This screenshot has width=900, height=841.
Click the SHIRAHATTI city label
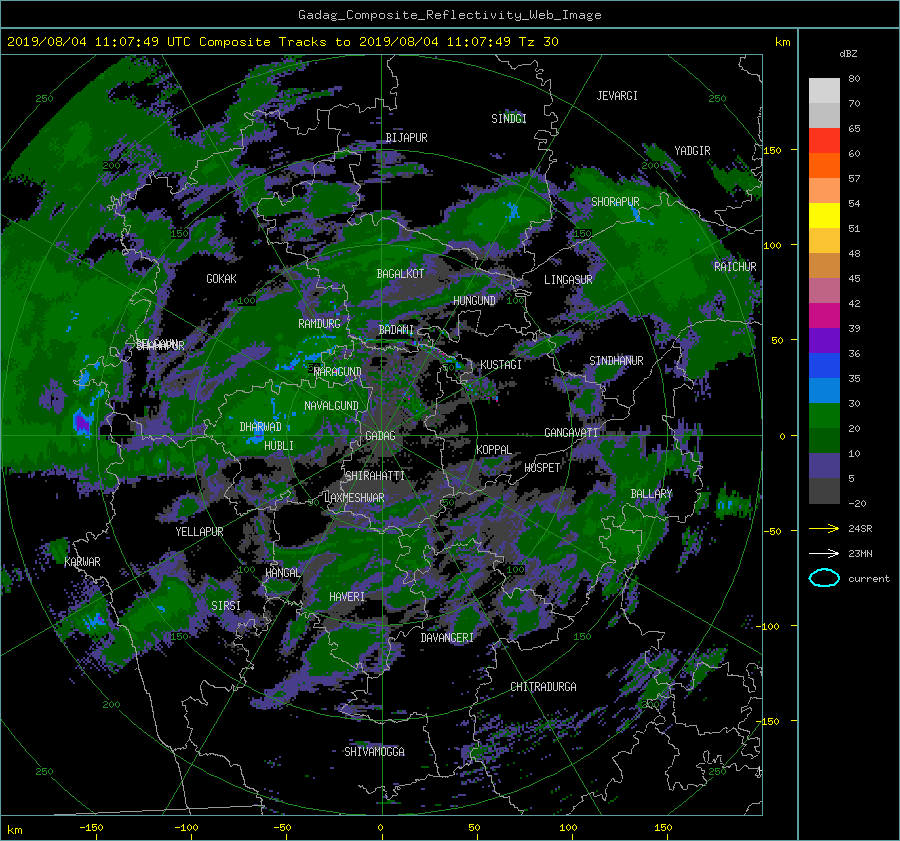tap(375, 476)
